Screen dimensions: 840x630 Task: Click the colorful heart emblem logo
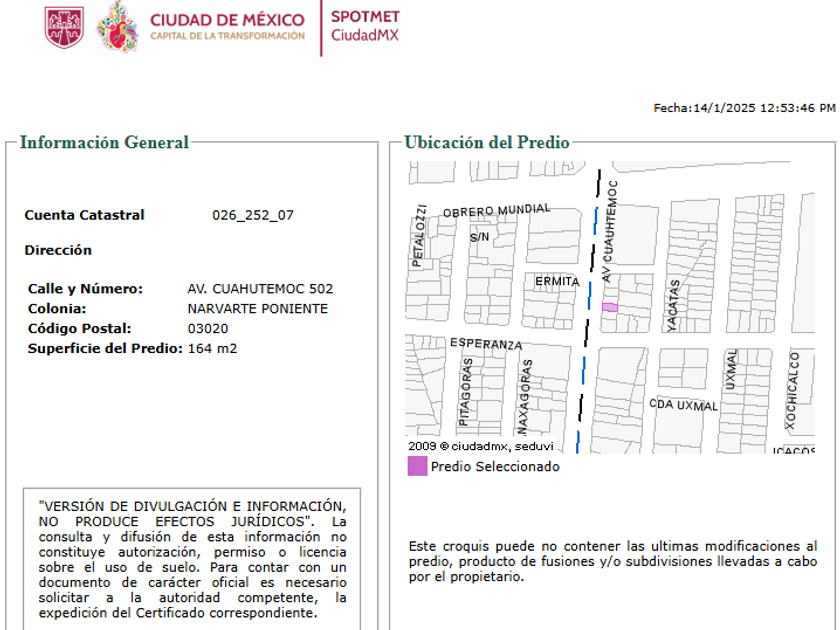(118, 27)
